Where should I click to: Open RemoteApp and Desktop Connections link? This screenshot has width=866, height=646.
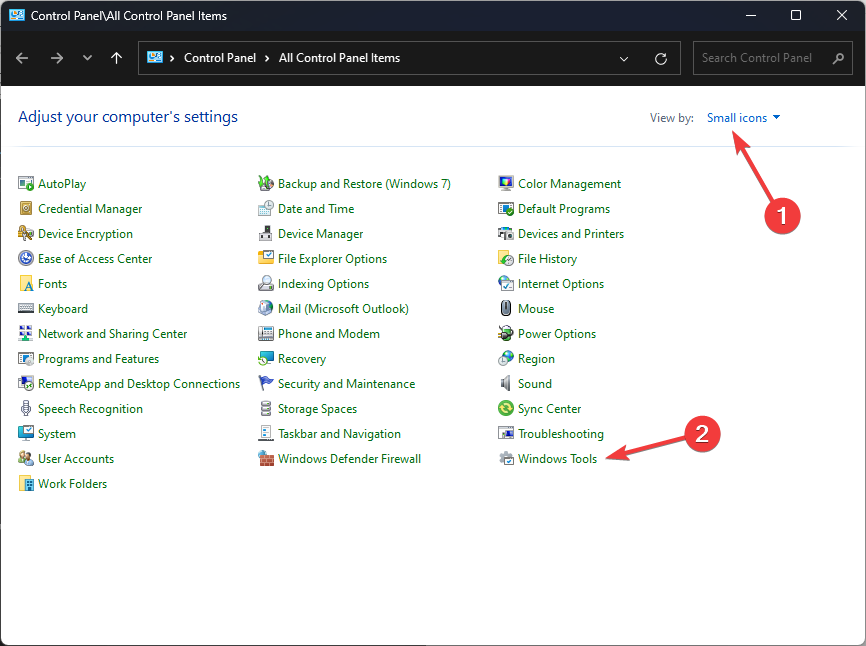pyautogui.click(x=139, y=384)
